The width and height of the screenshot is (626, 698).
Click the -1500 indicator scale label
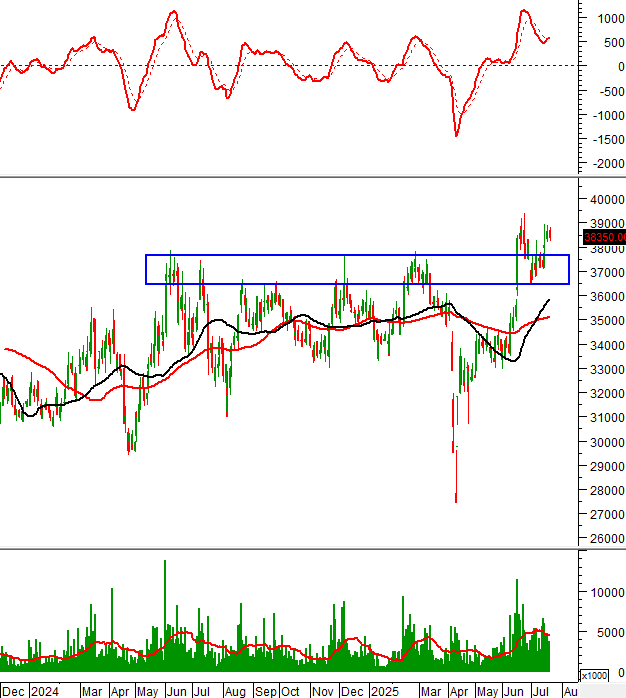(609, 140)
